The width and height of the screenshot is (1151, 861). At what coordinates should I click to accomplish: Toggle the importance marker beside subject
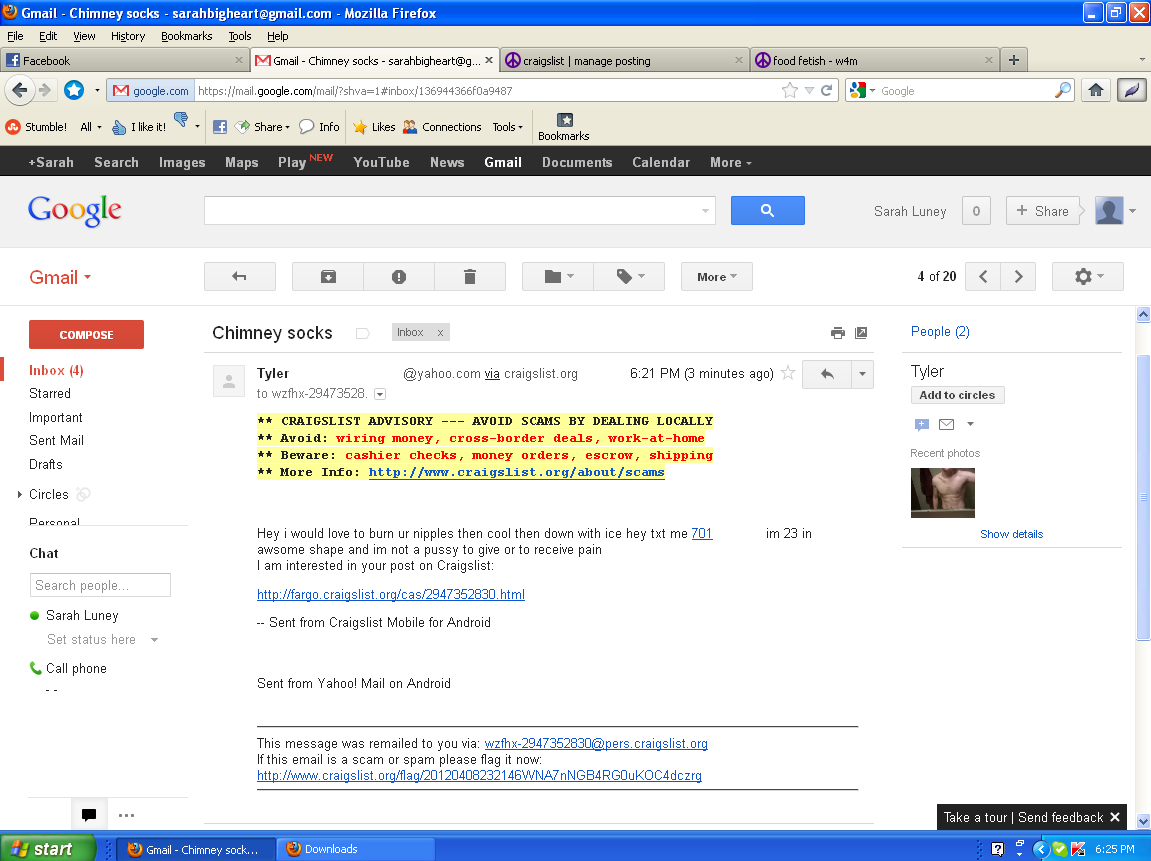[x=362, y=333]
